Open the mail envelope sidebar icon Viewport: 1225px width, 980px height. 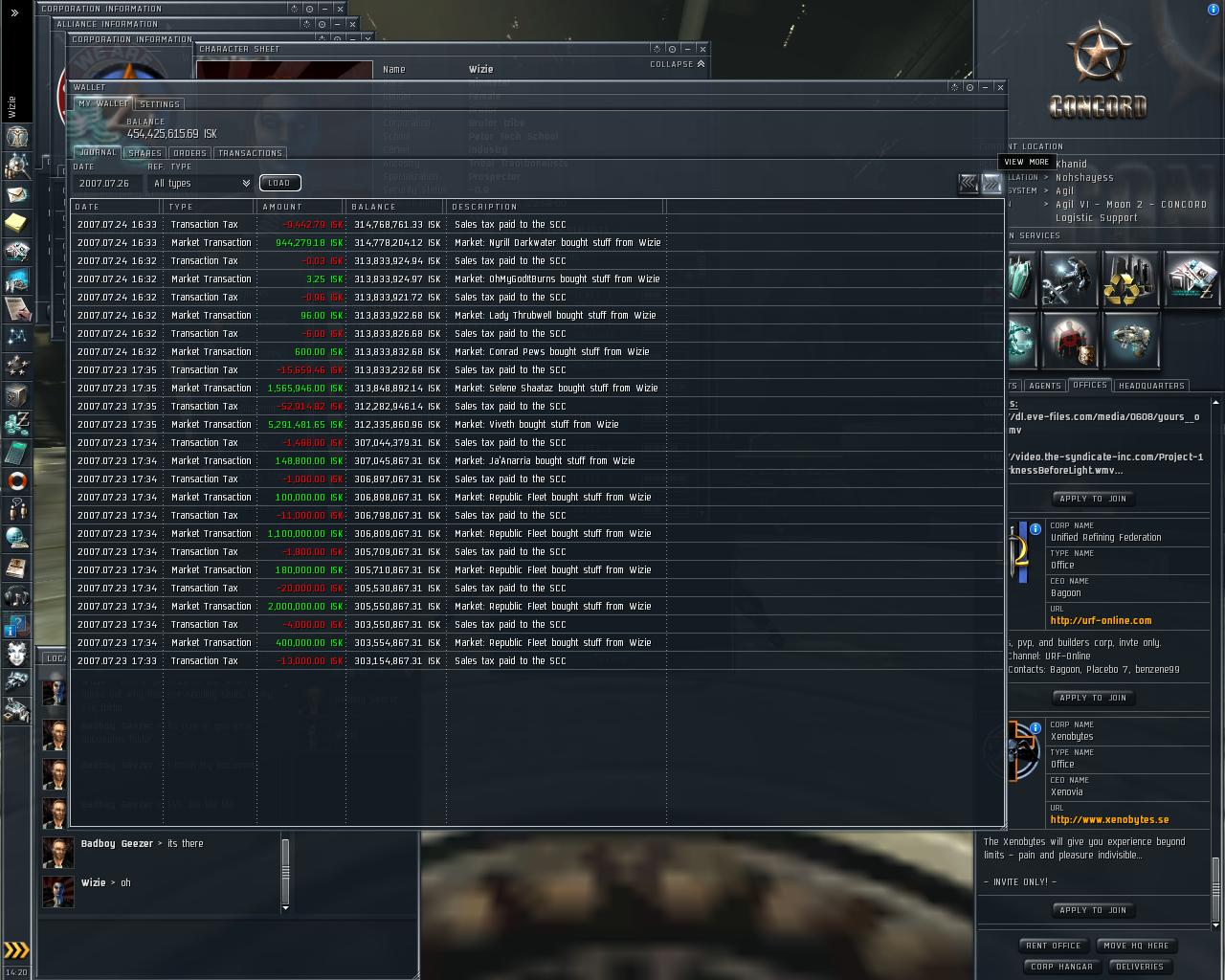tap(16, 195)
